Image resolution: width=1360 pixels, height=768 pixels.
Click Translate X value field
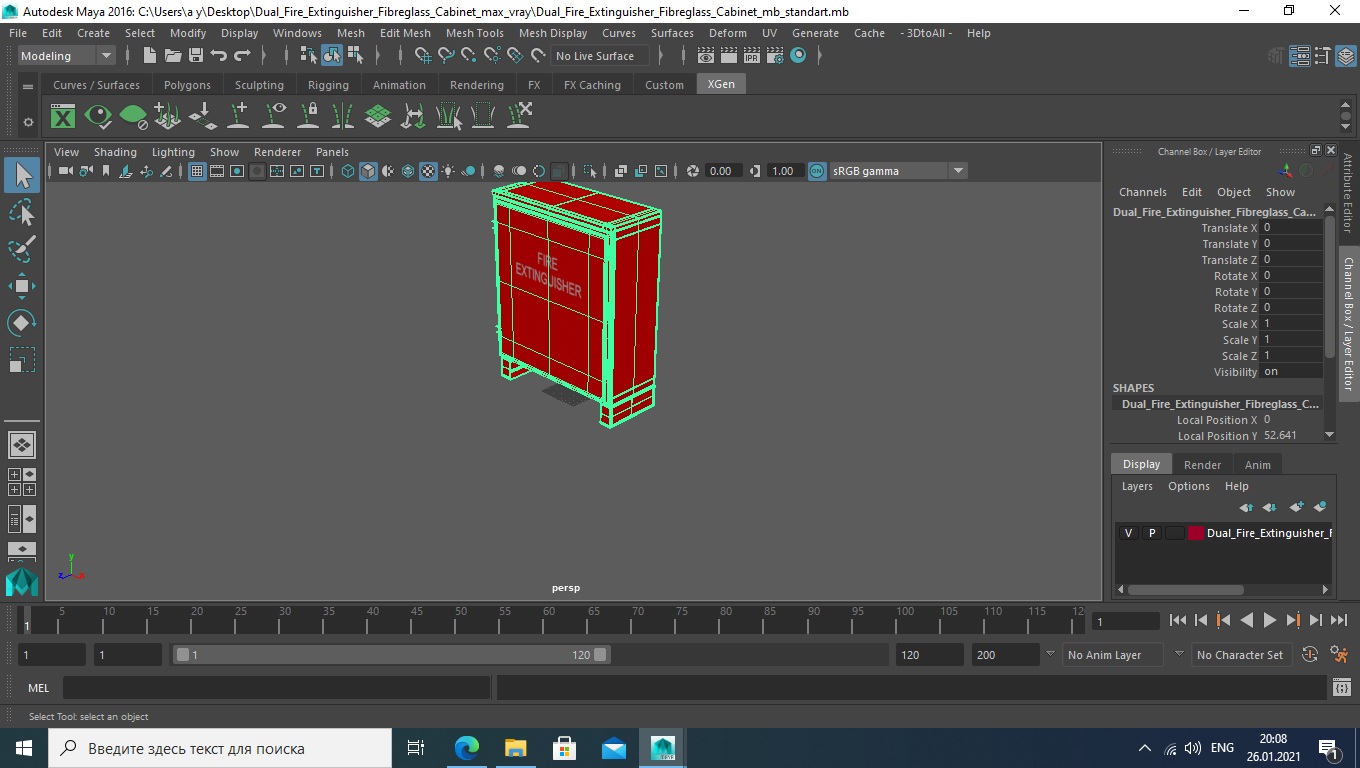click(1291, 228)
